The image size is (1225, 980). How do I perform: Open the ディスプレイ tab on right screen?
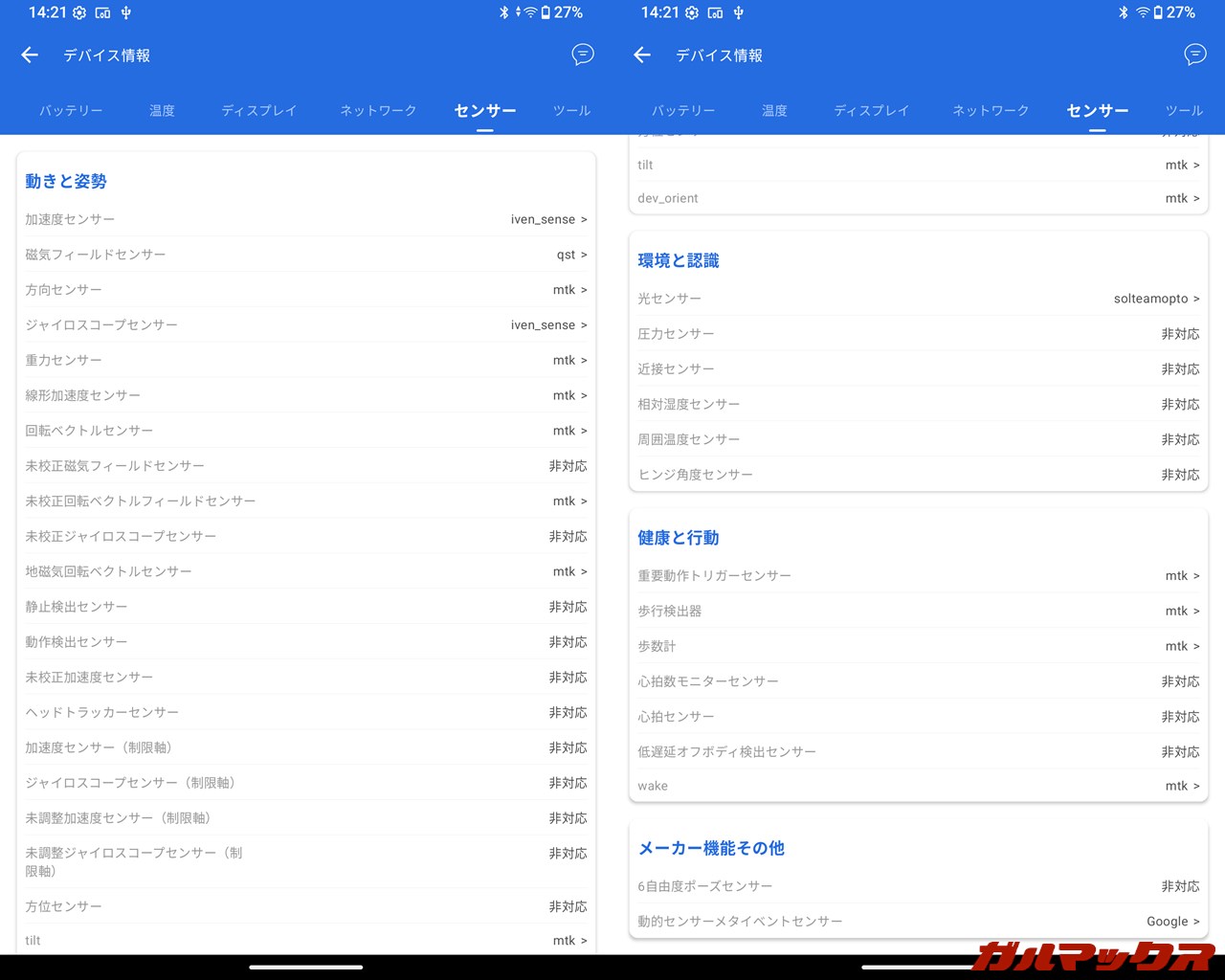click(871, 110)
